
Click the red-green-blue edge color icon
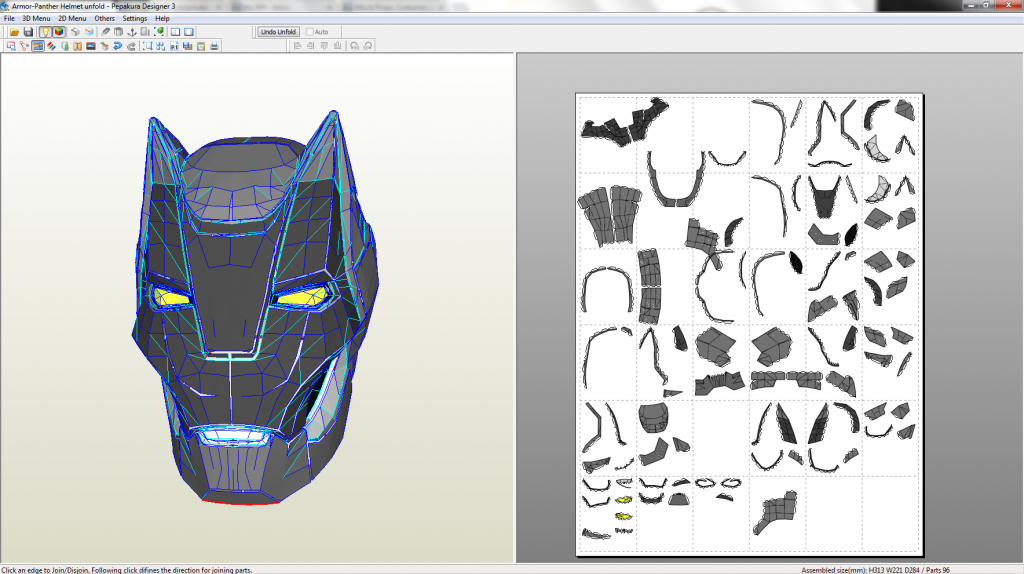(51, 46)
